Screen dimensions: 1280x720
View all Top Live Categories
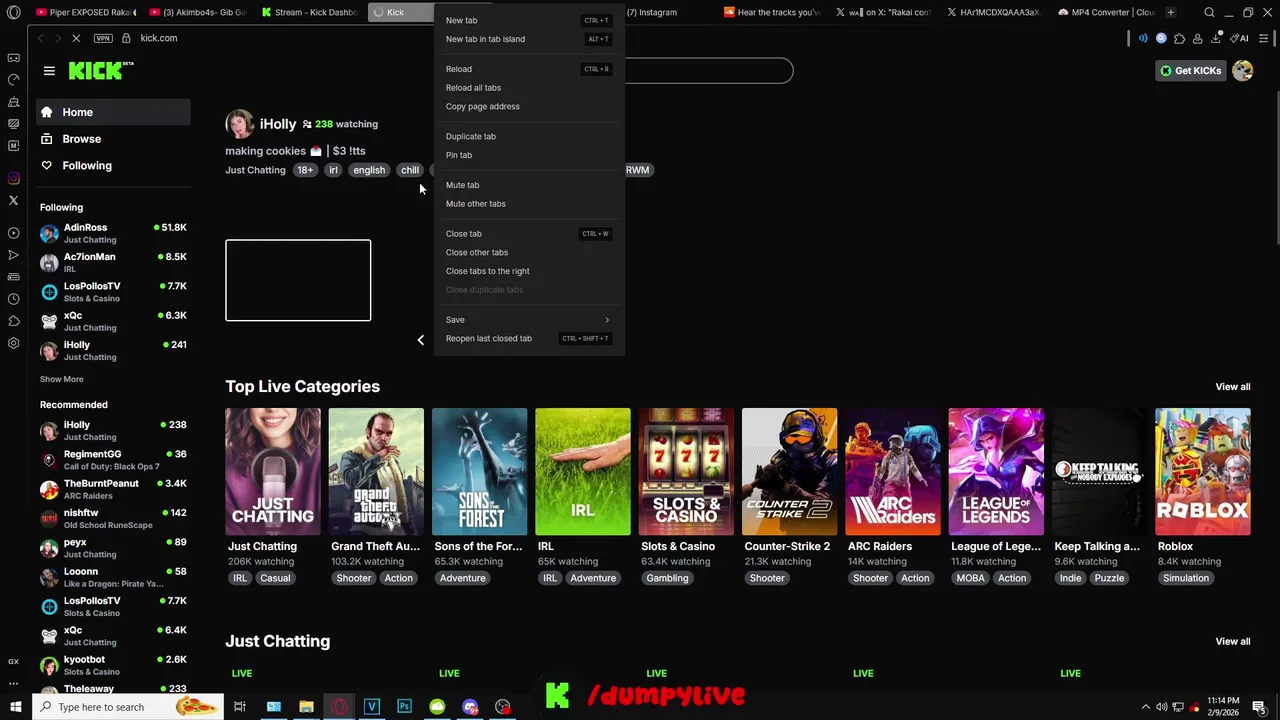(1232, 387)
